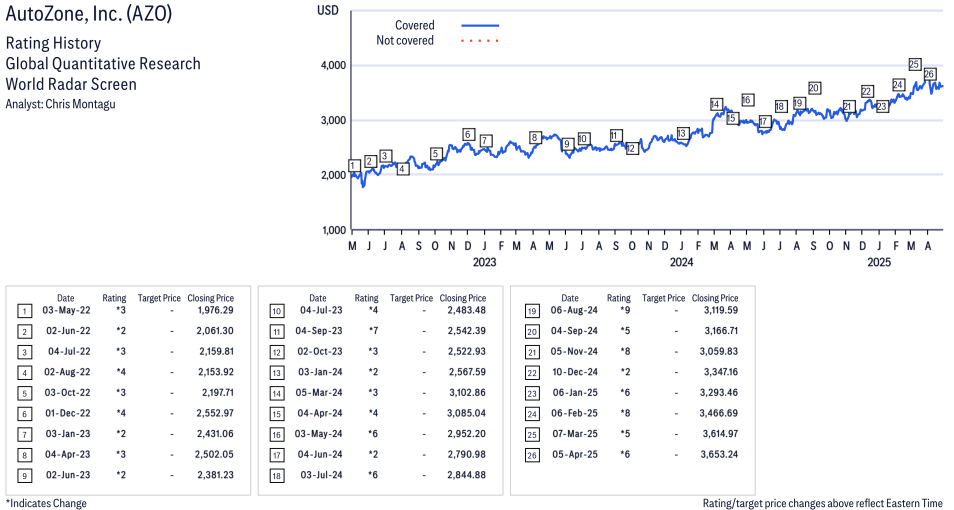Click closing price 3,166.71

tap(721, 331)
